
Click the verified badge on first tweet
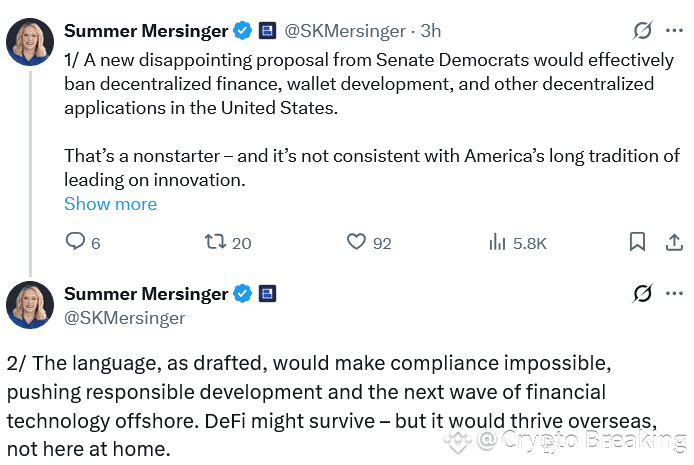coord(243,31)
